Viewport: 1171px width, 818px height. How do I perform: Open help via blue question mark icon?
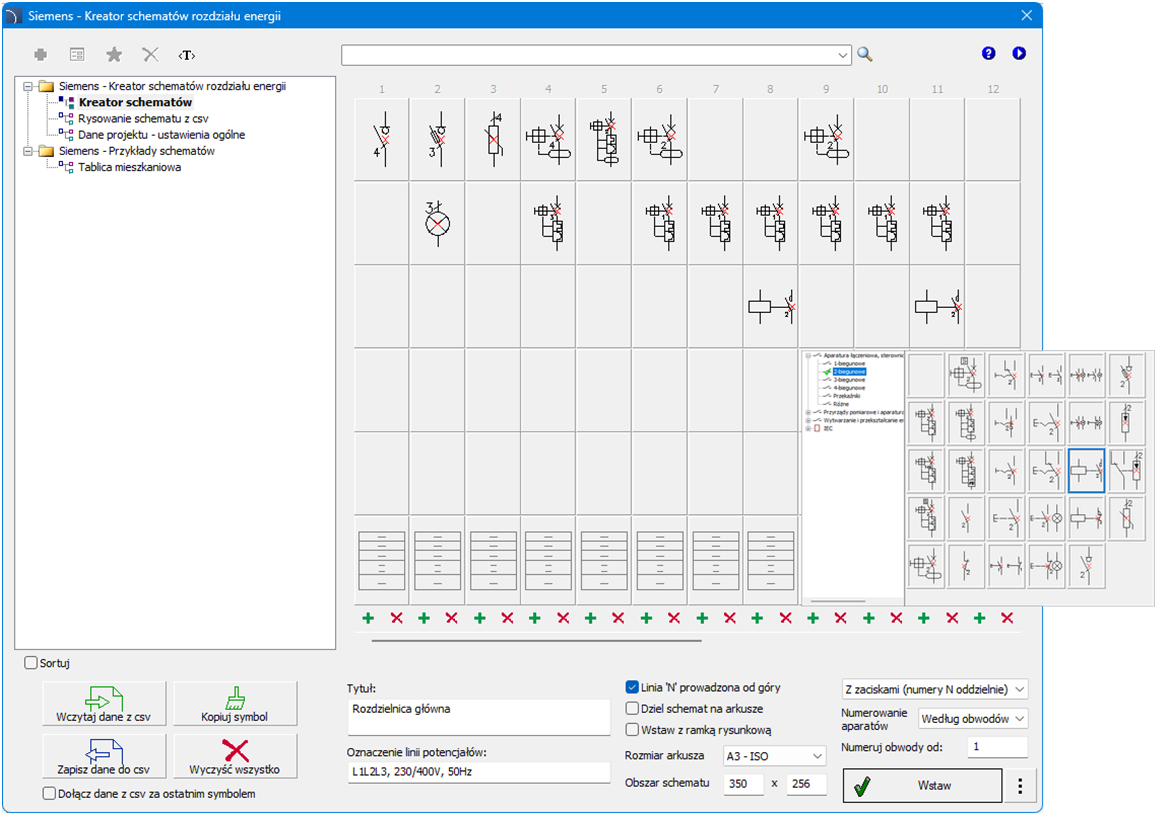tap(989, 54)
